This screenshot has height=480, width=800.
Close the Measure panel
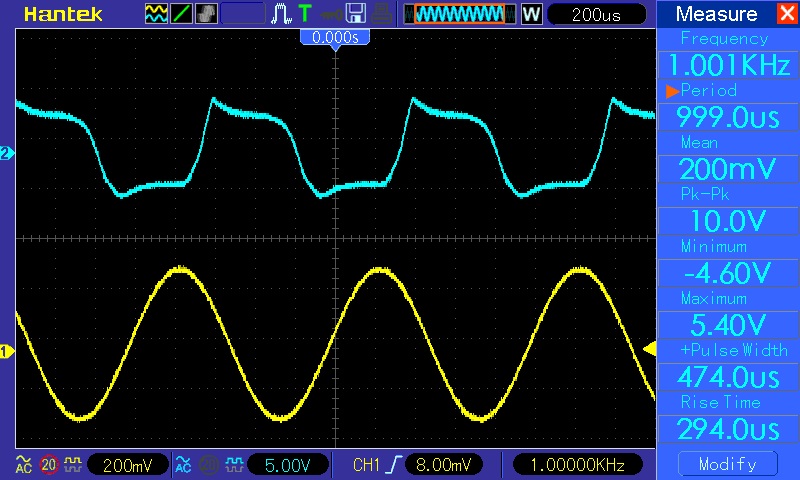click(x=786, y=14)
